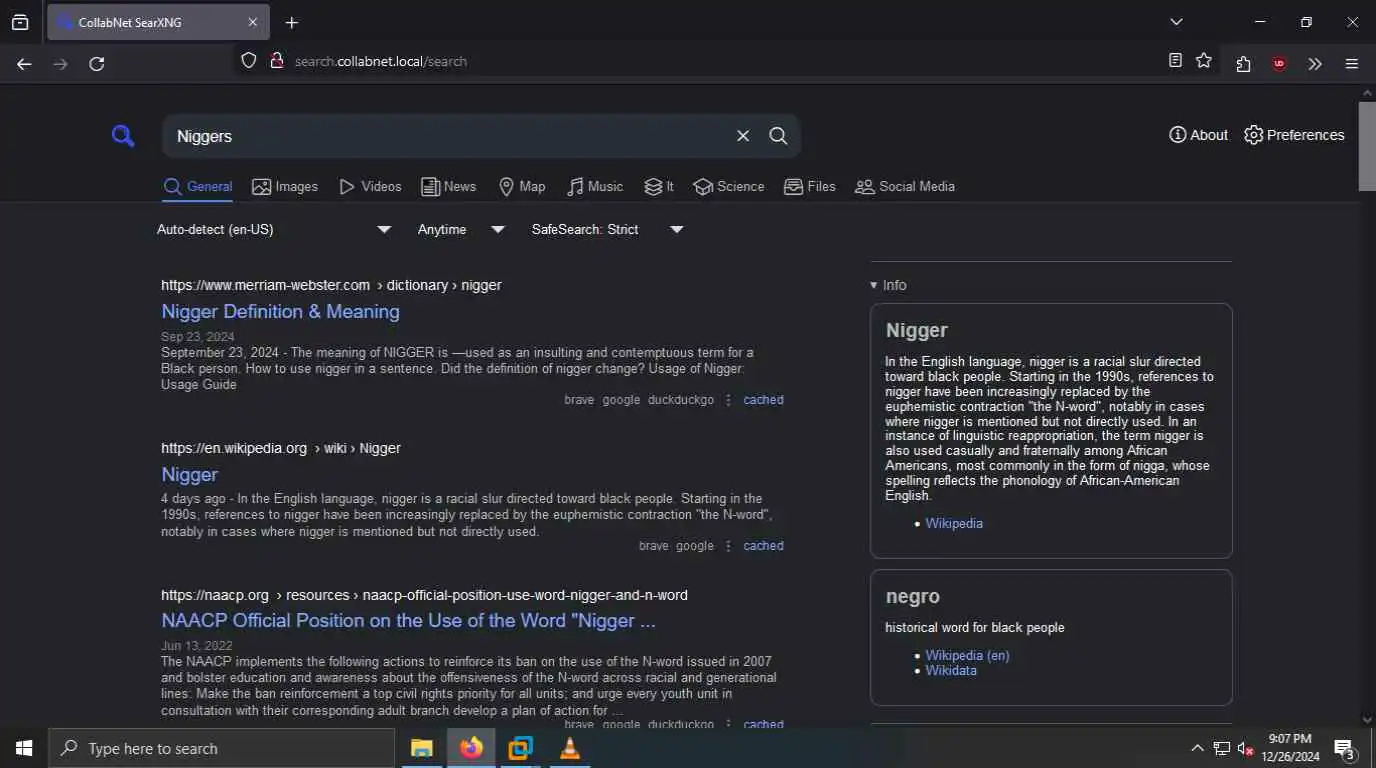Screen dimensions: 1376x768
Task: Open cached copy of the Wikipedia result
Action: [x=763, y=546]
